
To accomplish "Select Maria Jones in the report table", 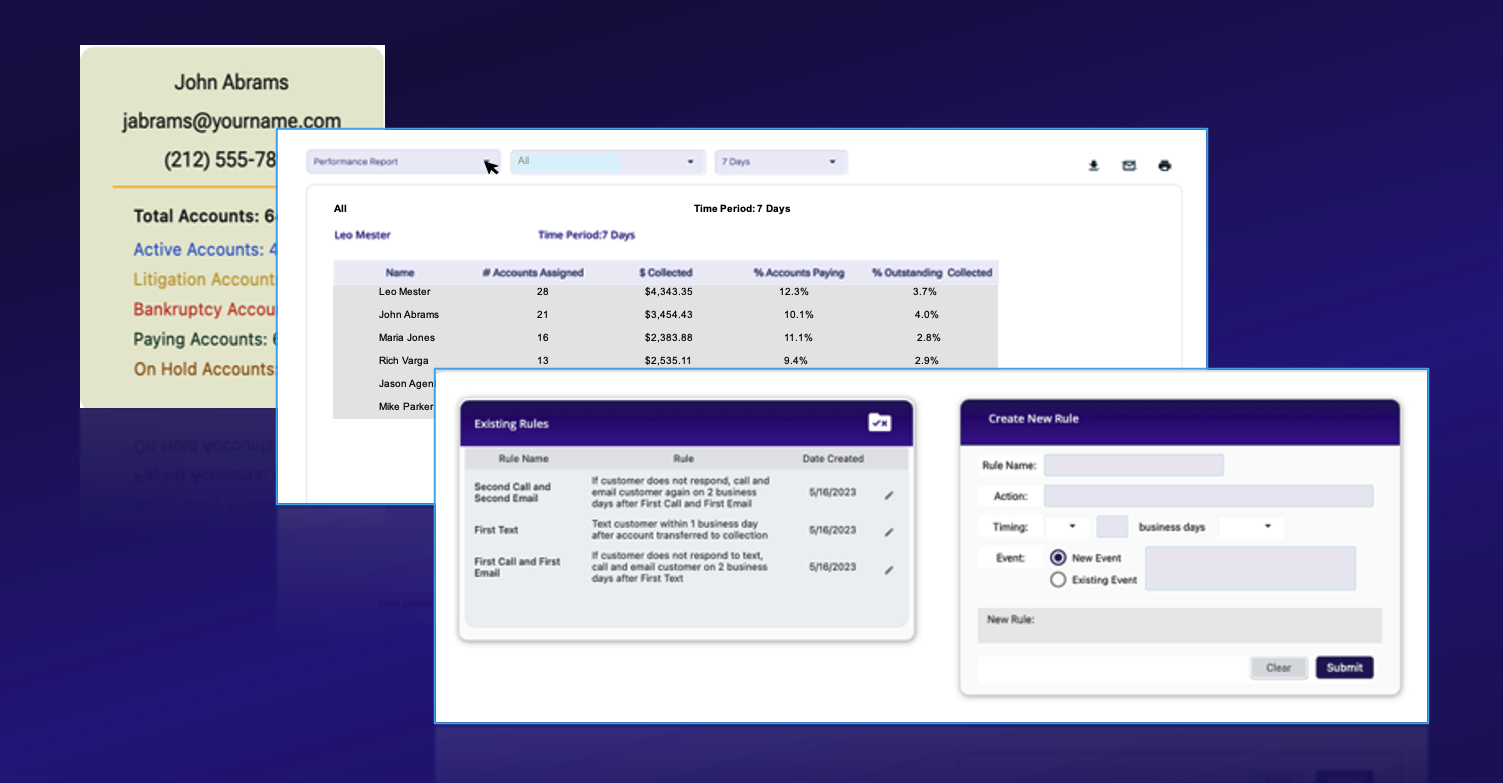I will click(407, 338).
